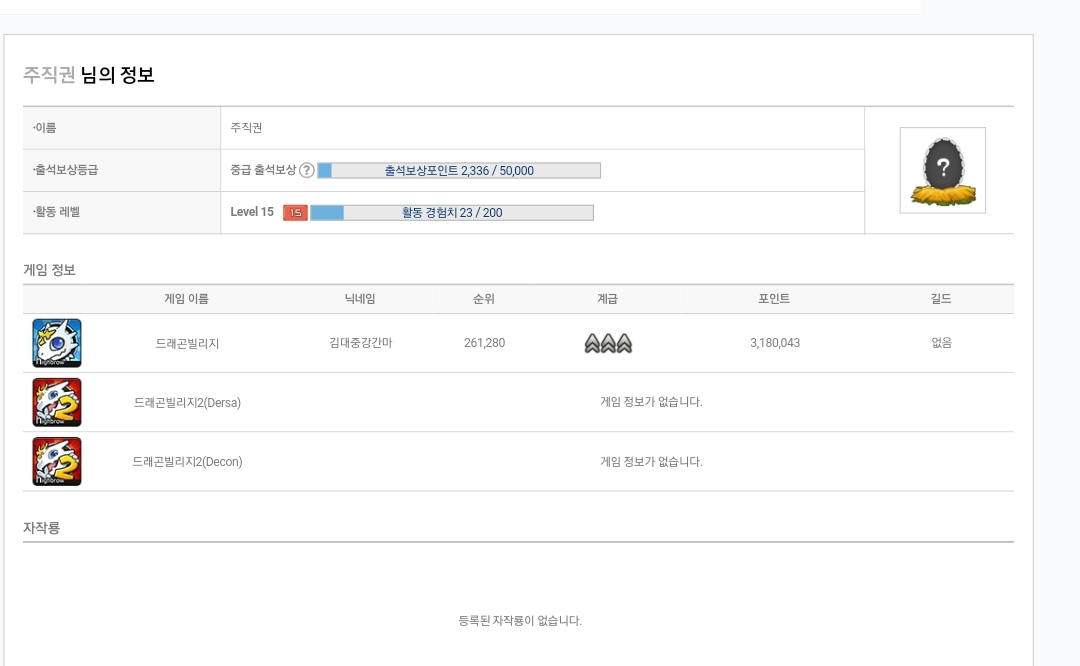Image resolution: width=1080 pixels, height=666 pixels.
Task: Select the 드래곤빌리지2(Decon) game icon
Action: point(57,461)
